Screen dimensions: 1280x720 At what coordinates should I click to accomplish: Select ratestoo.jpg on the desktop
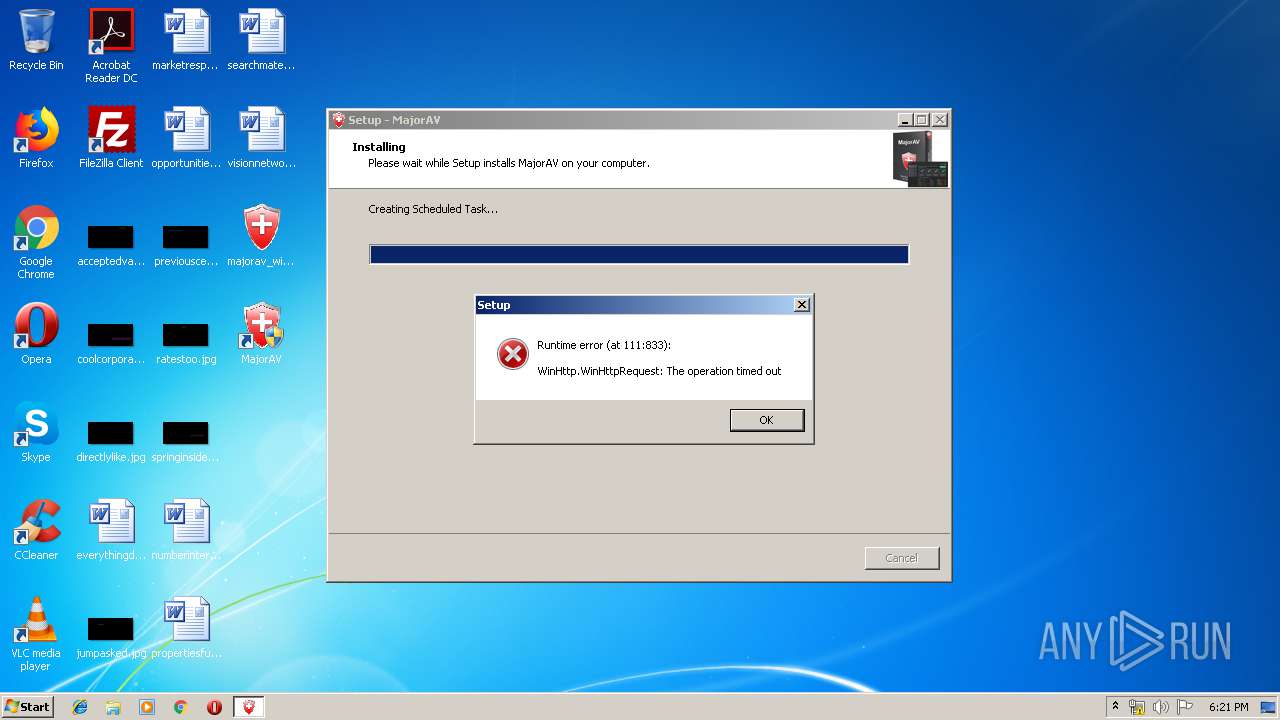click(186, 341)
